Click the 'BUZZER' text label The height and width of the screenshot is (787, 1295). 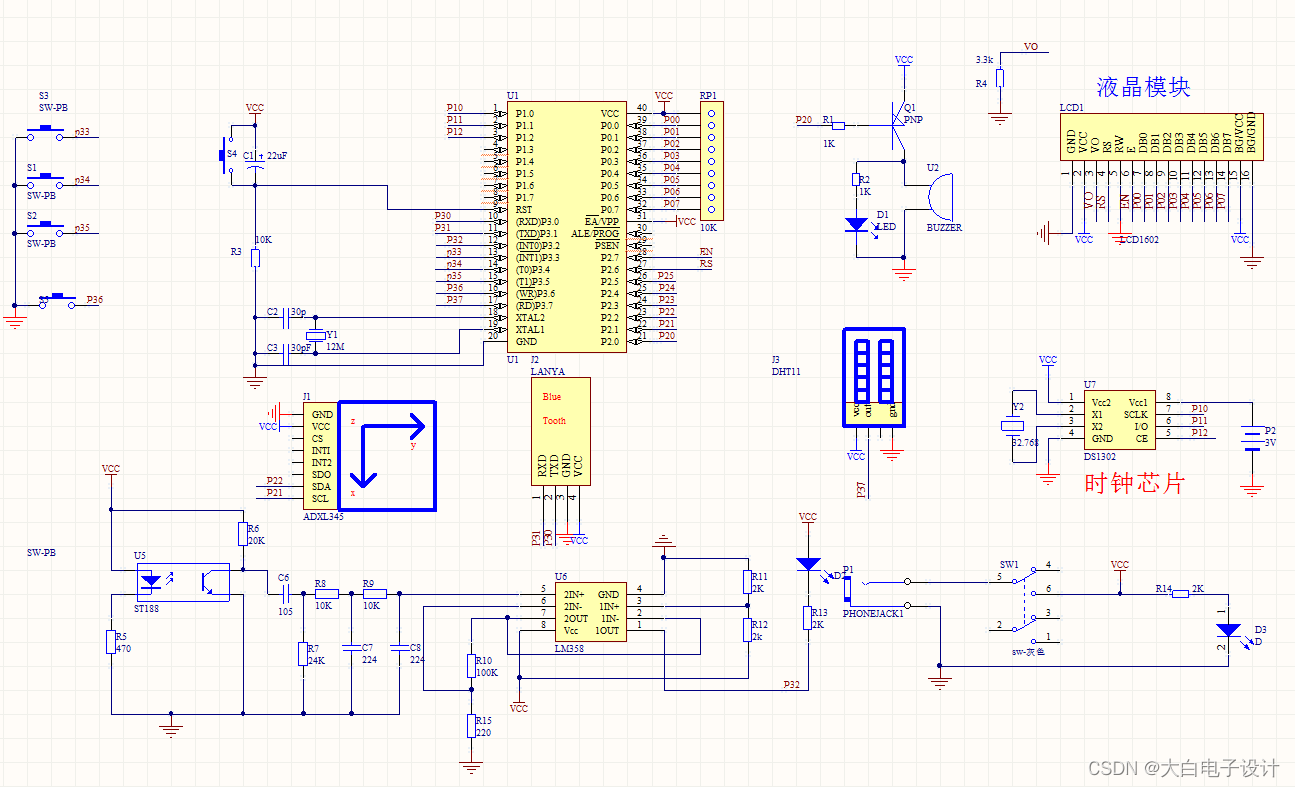944,228
